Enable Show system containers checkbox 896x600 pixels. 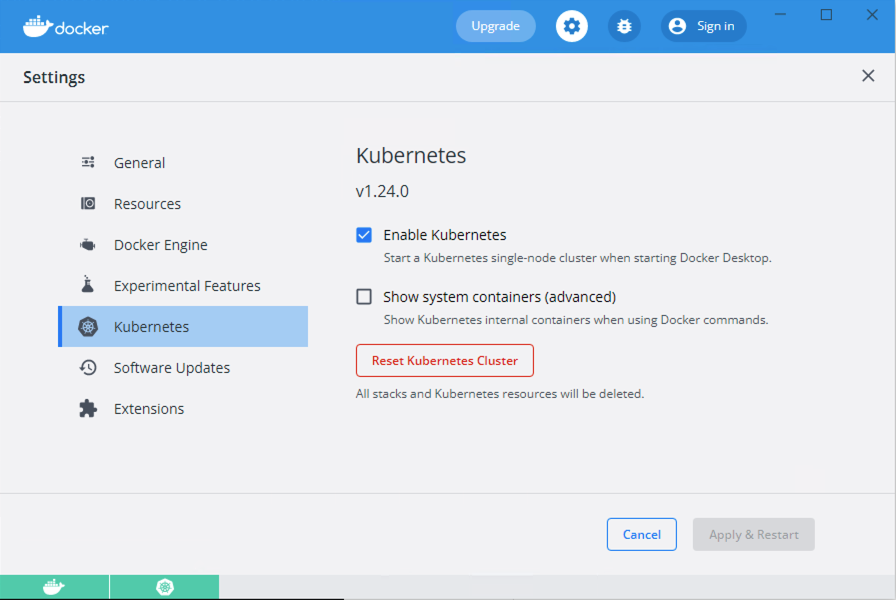pos(364,297)
